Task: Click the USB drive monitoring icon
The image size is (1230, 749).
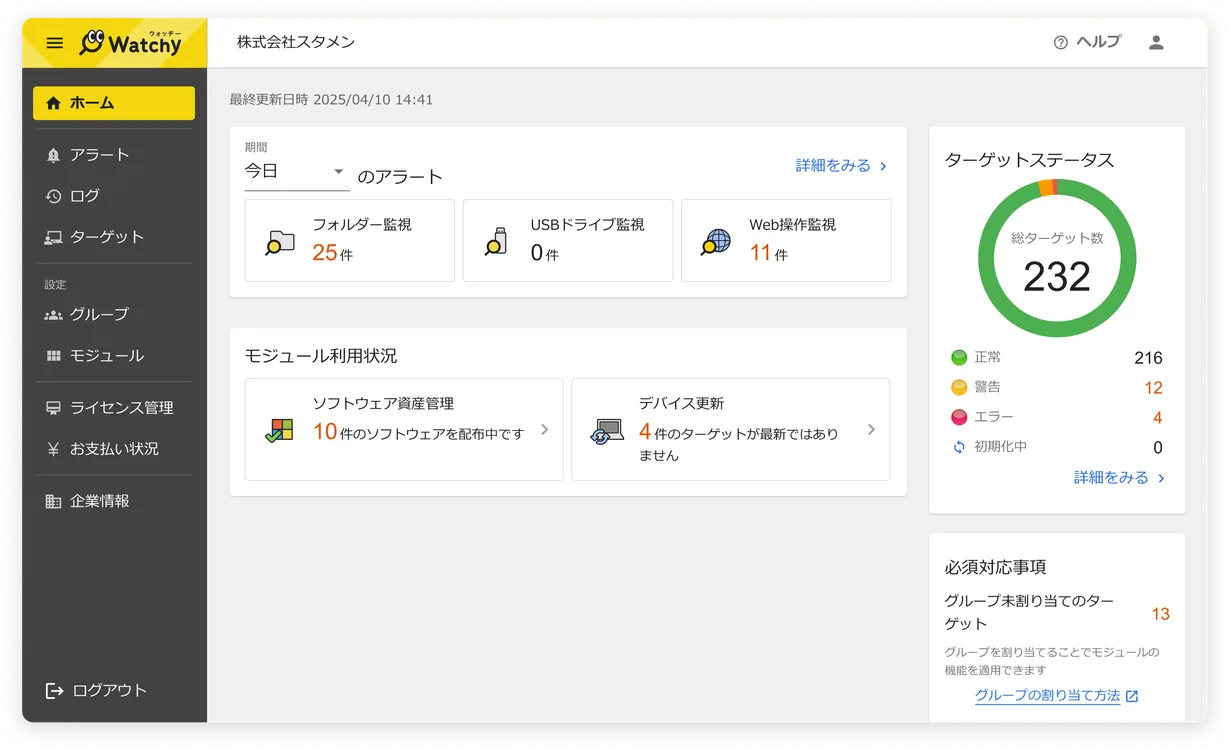Action: (497, 241)
